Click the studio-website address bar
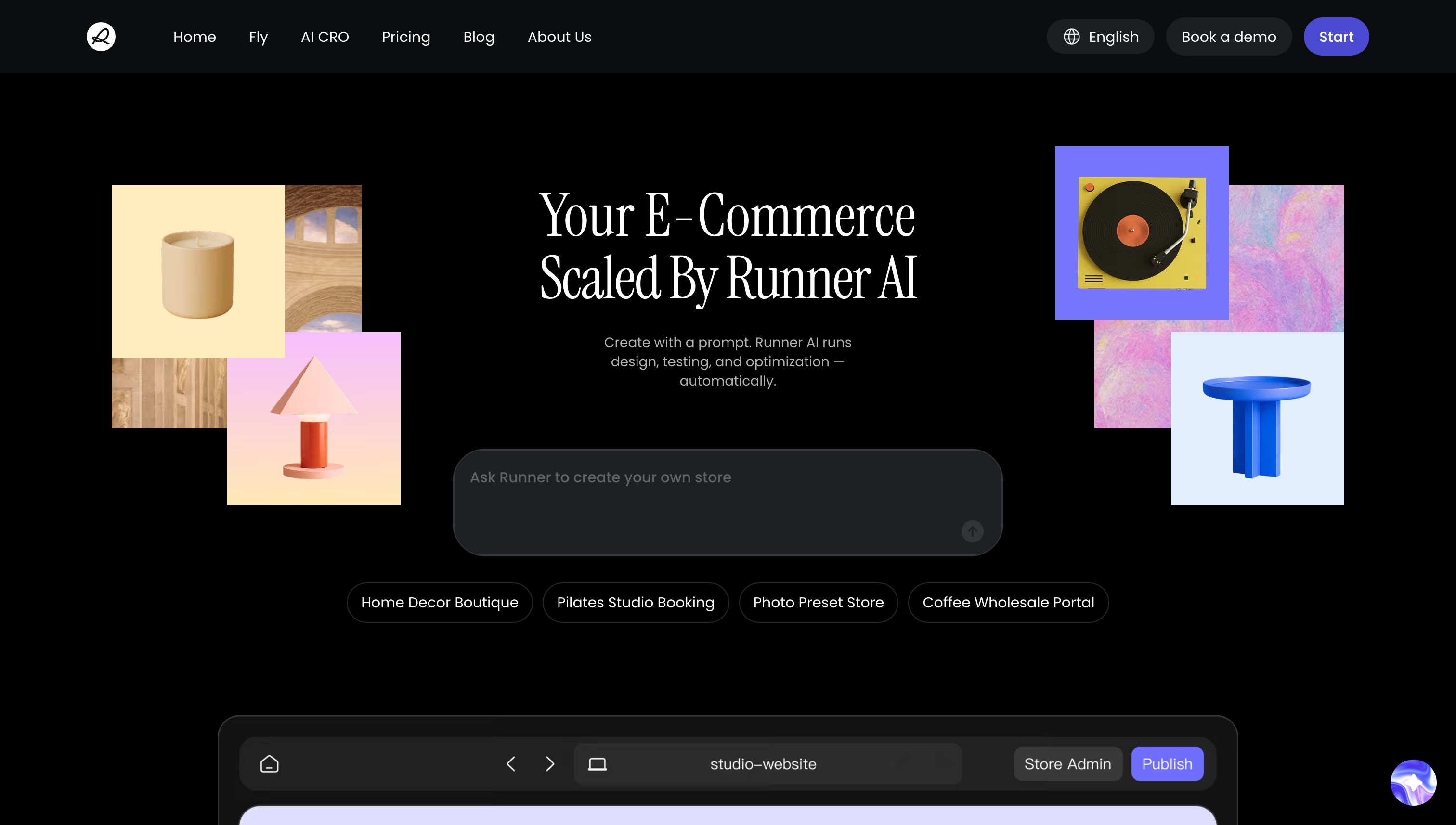 pyautogui.click(x=767, y=764)
